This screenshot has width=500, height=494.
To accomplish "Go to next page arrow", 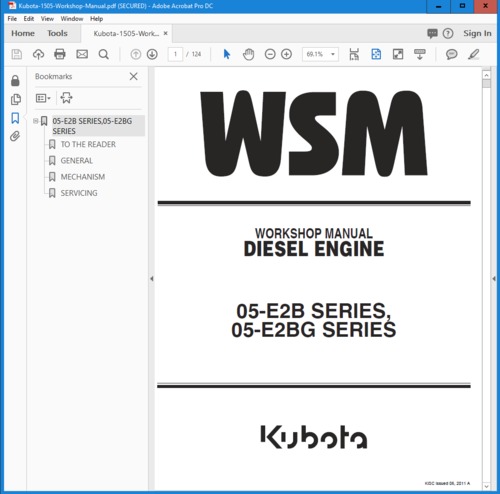I will 152,54.
